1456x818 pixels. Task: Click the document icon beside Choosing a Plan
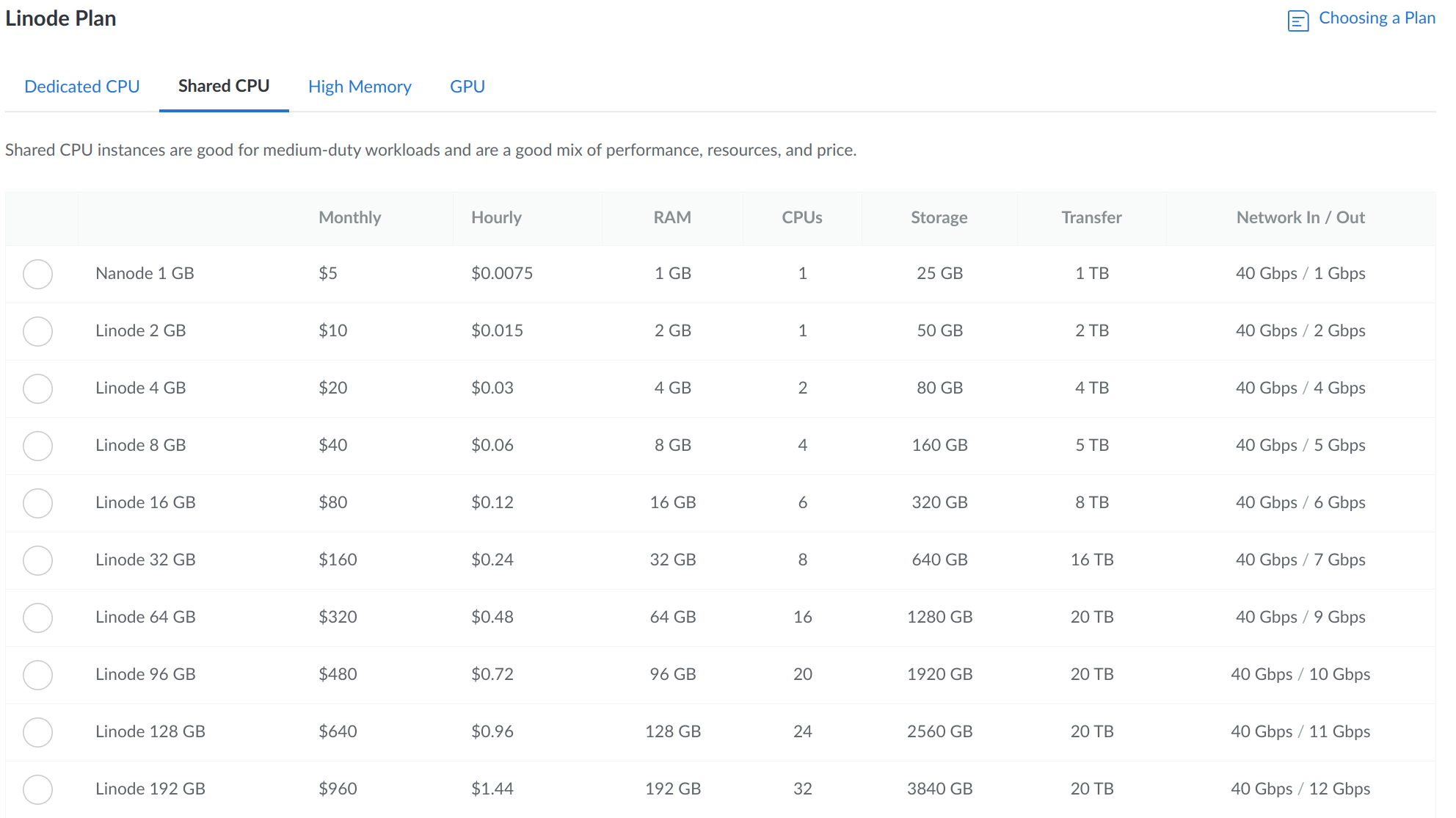[x=1297, y=21]
